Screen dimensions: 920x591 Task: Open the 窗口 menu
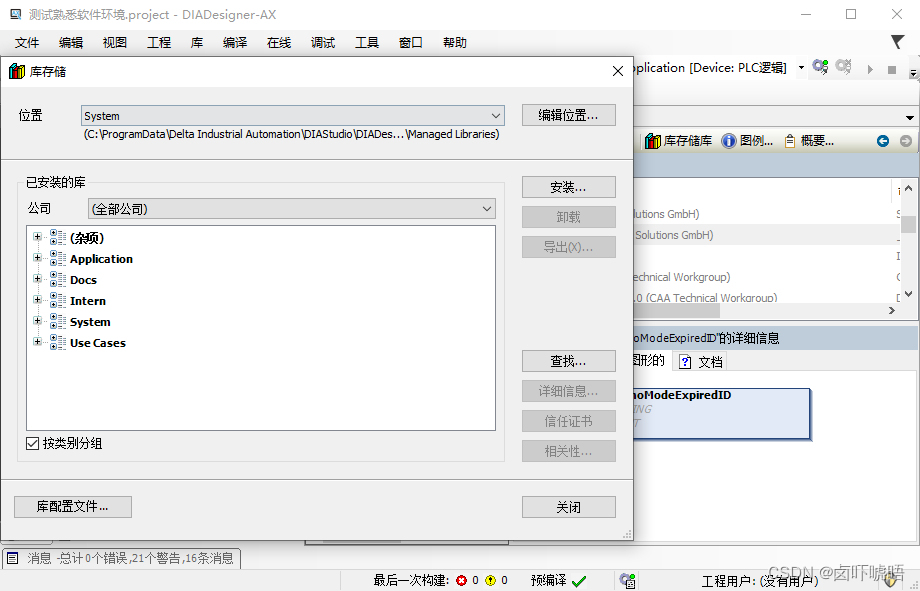[410, 42]
